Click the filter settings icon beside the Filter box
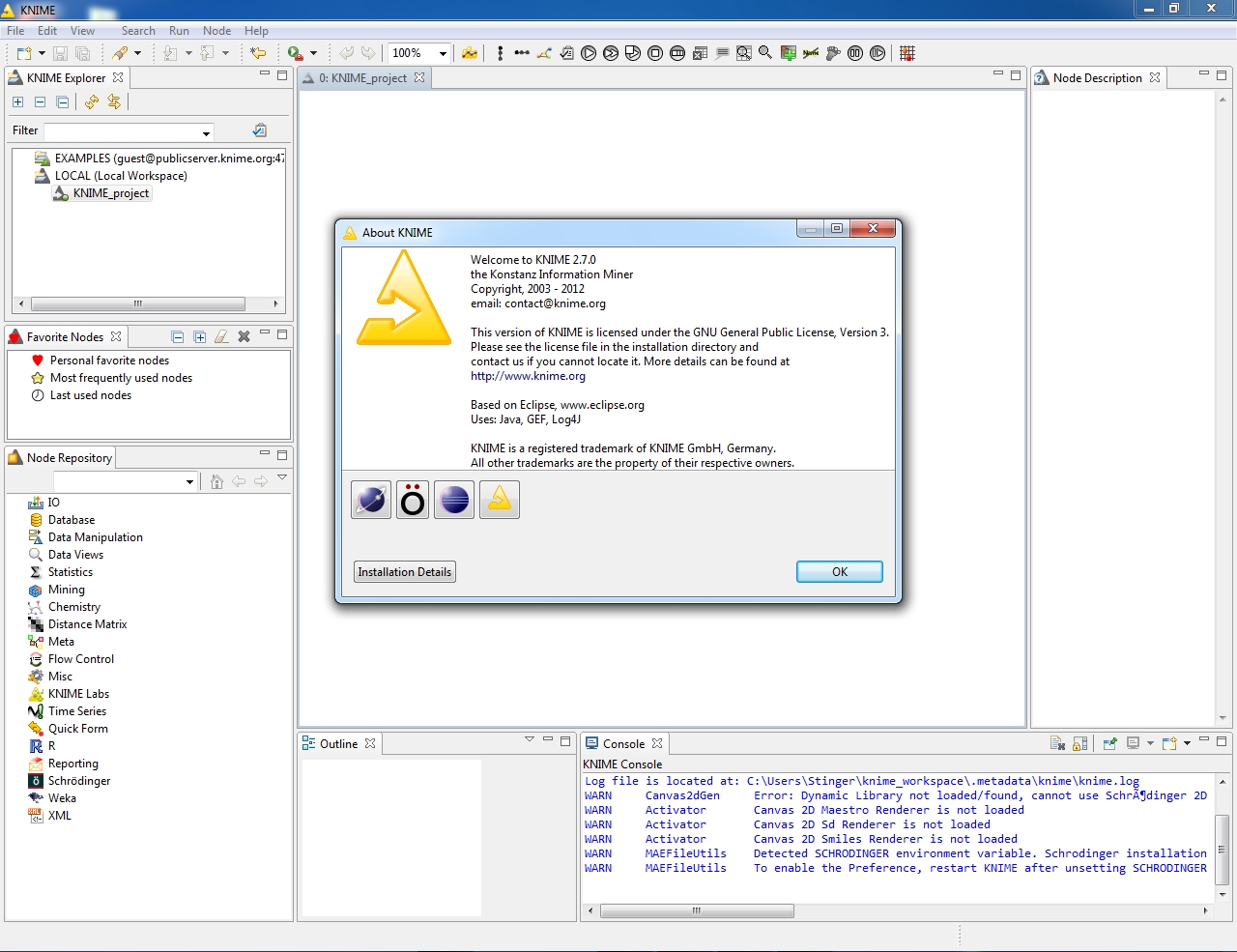1237x952 pixels. (x=259, y=130)
